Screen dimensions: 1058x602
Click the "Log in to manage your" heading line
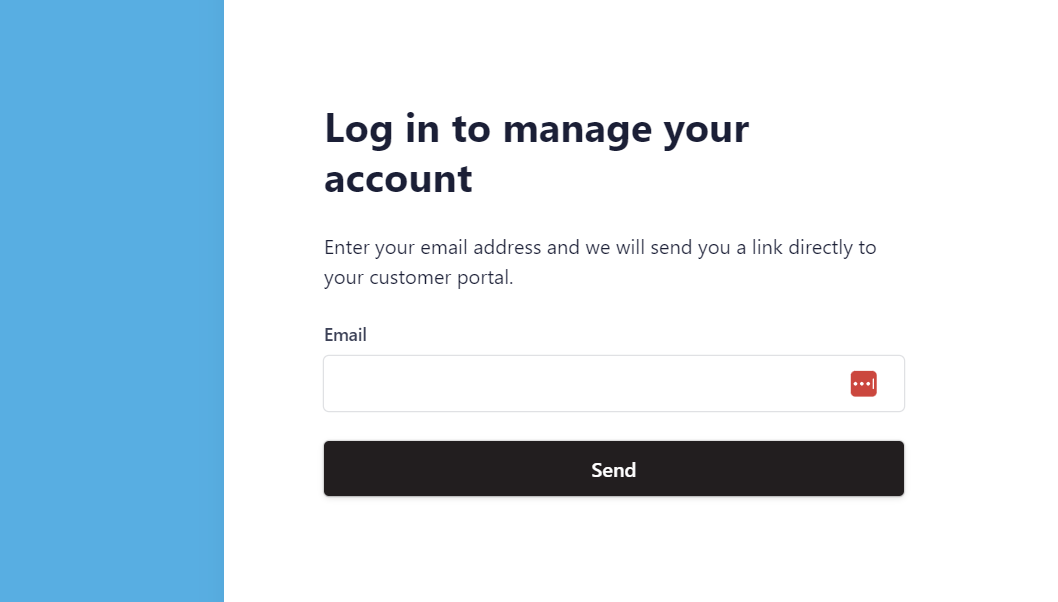536,129
